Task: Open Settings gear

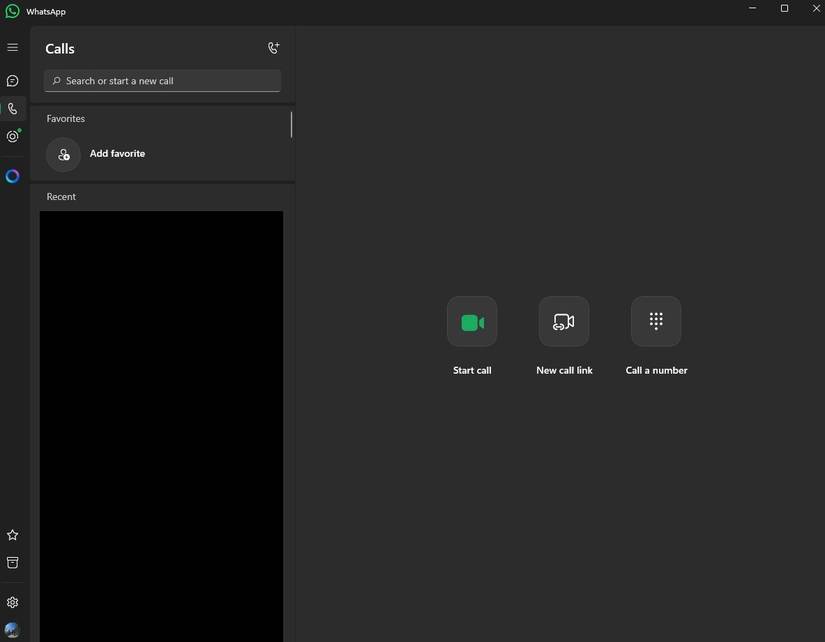Action: (13, 602)
